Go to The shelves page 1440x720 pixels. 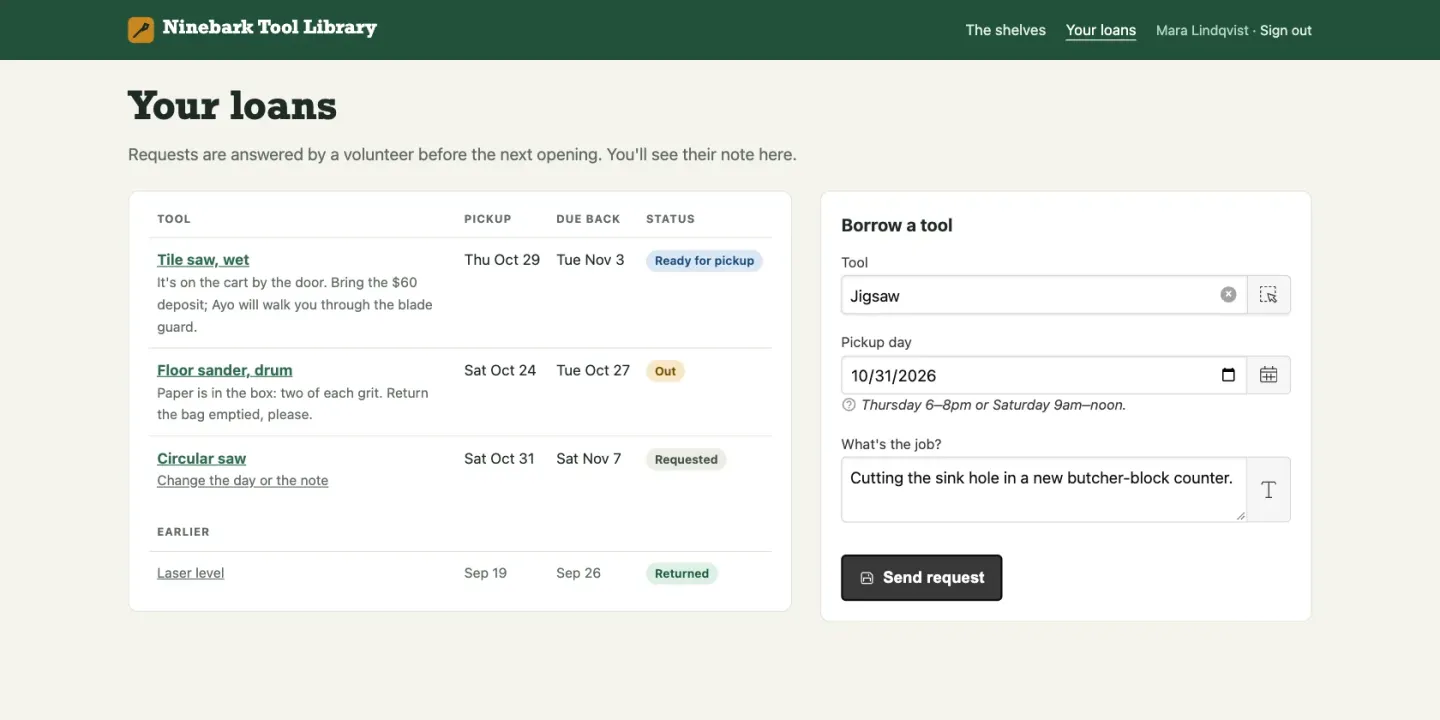tap(1005, 30)
